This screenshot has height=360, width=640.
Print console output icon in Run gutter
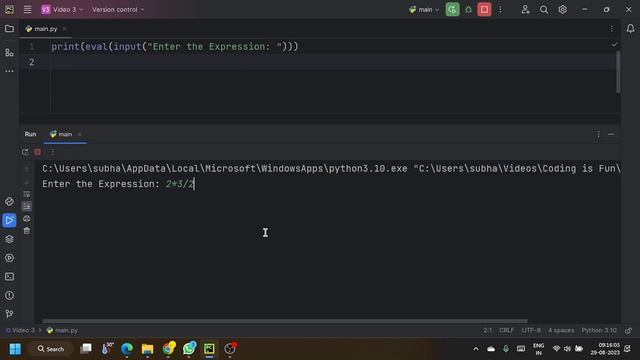pos(27,219)
